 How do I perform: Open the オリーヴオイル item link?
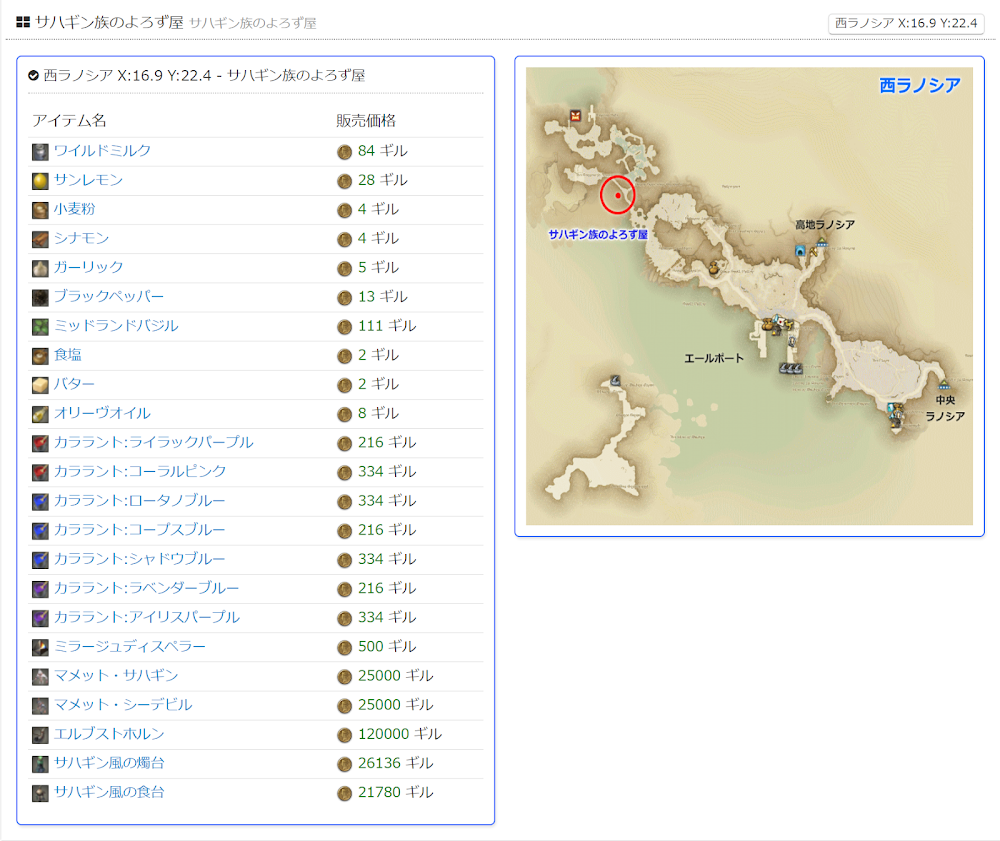(102, 413)
